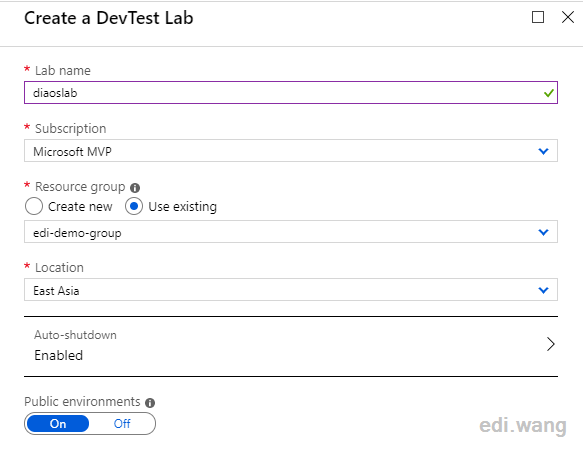Click the Create new label text
The width and height of the screenshot is (583, 452).
(80, 207)
